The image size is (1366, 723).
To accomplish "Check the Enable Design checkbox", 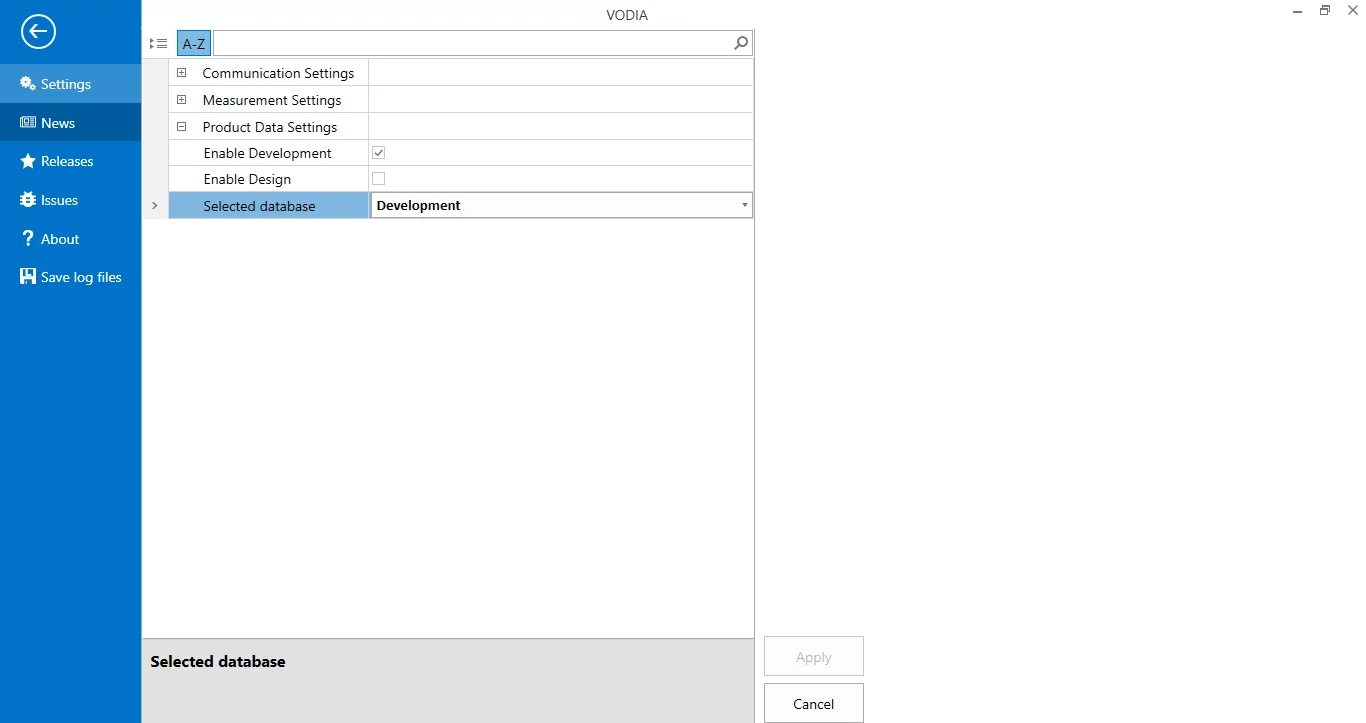I will 378,178.
